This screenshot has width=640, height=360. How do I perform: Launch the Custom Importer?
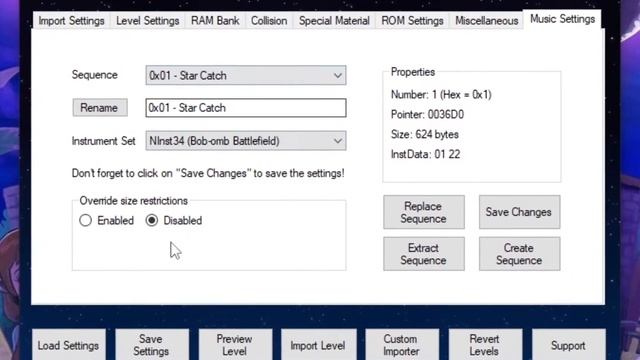pos(402,345)
